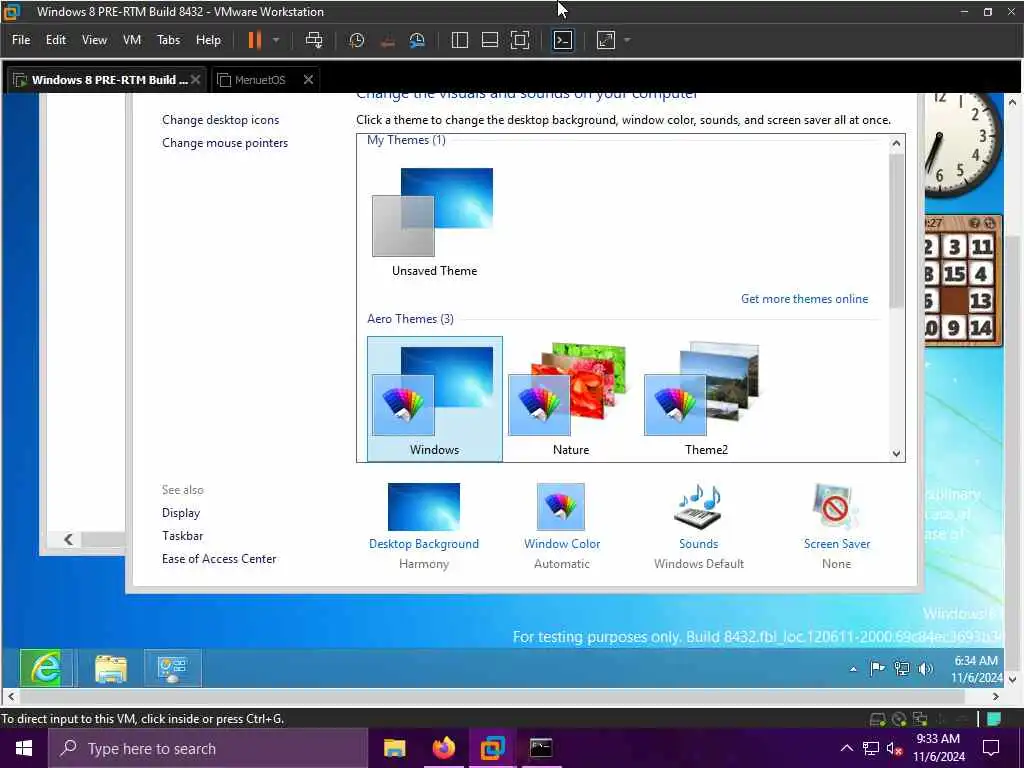Screen dimensions: 1024x768
Task: Pause the virtual machine from VMware toolbar
Action: point(255,40)
